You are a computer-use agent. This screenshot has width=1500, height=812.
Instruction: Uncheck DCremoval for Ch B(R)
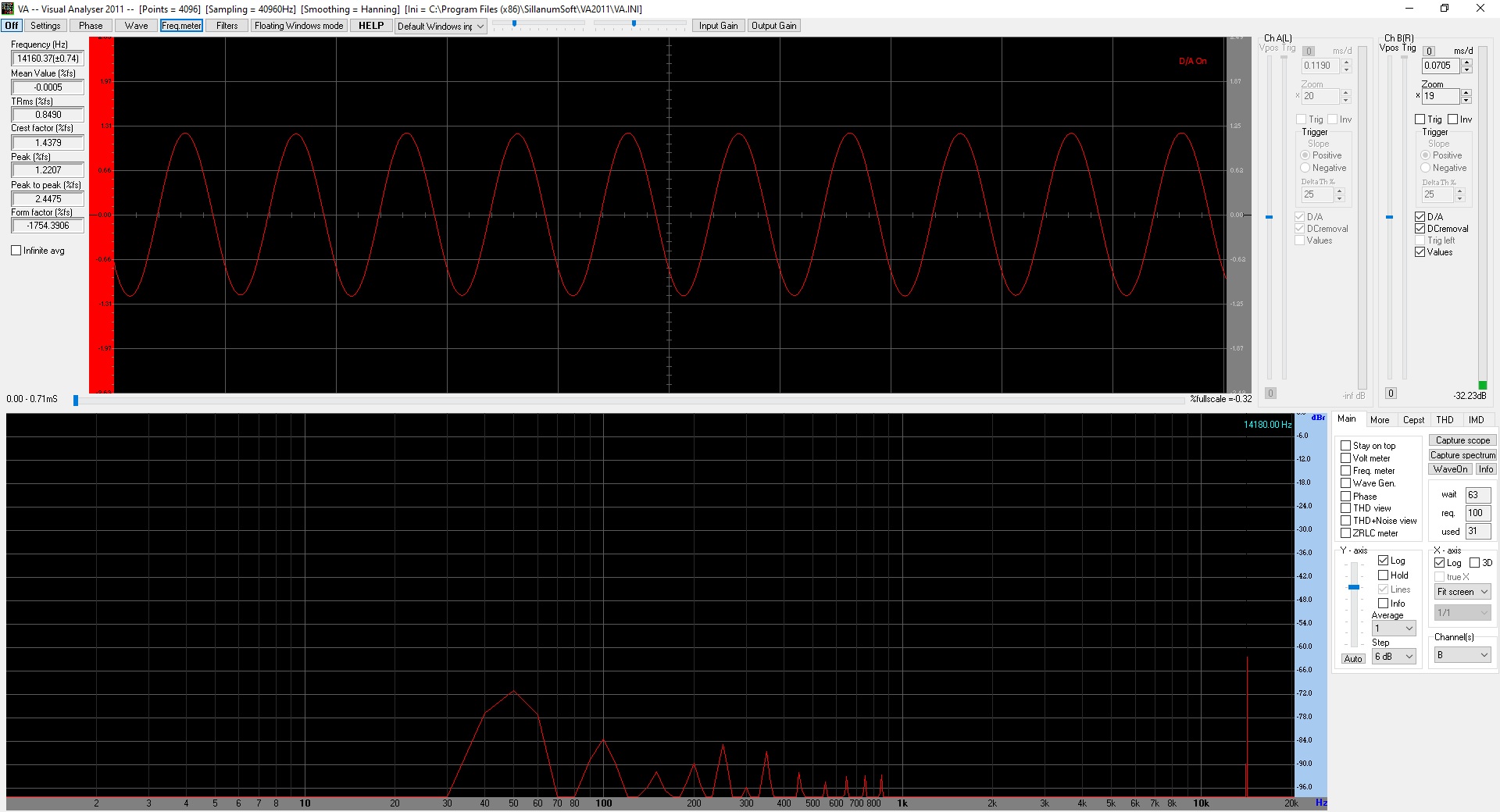pyautogui.click(x=1420, y=229)
